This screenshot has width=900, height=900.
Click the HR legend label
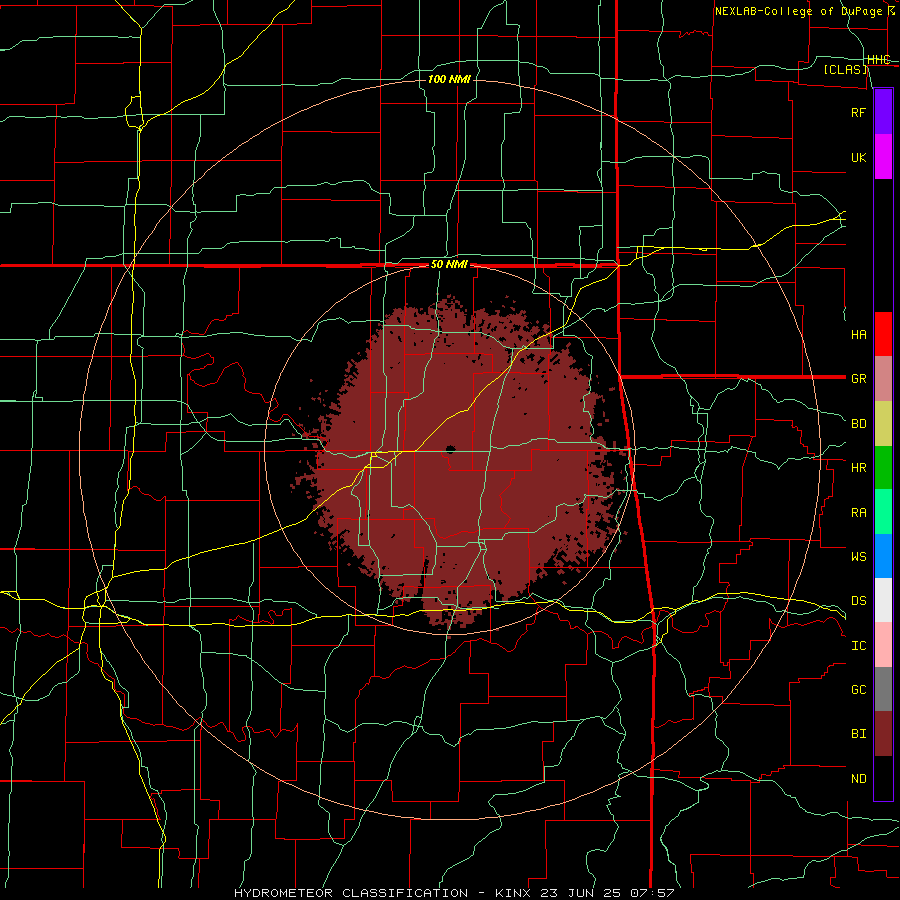pos(858,468)
